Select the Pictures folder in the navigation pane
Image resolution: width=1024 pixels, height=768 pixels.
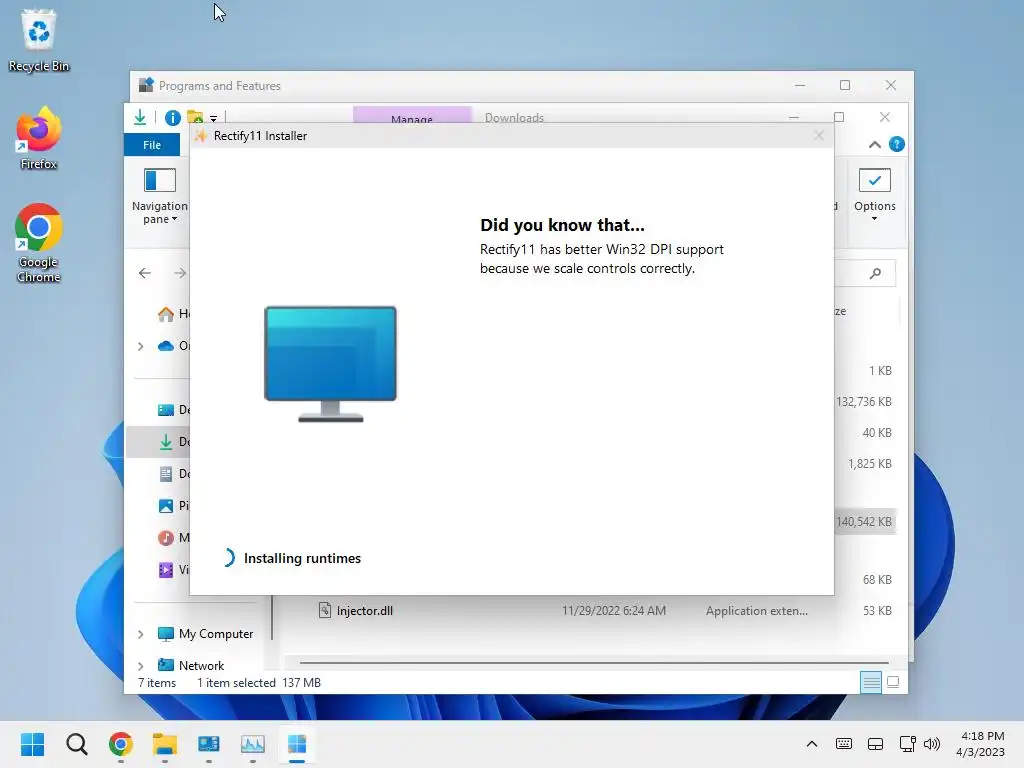tap(173, 505)
